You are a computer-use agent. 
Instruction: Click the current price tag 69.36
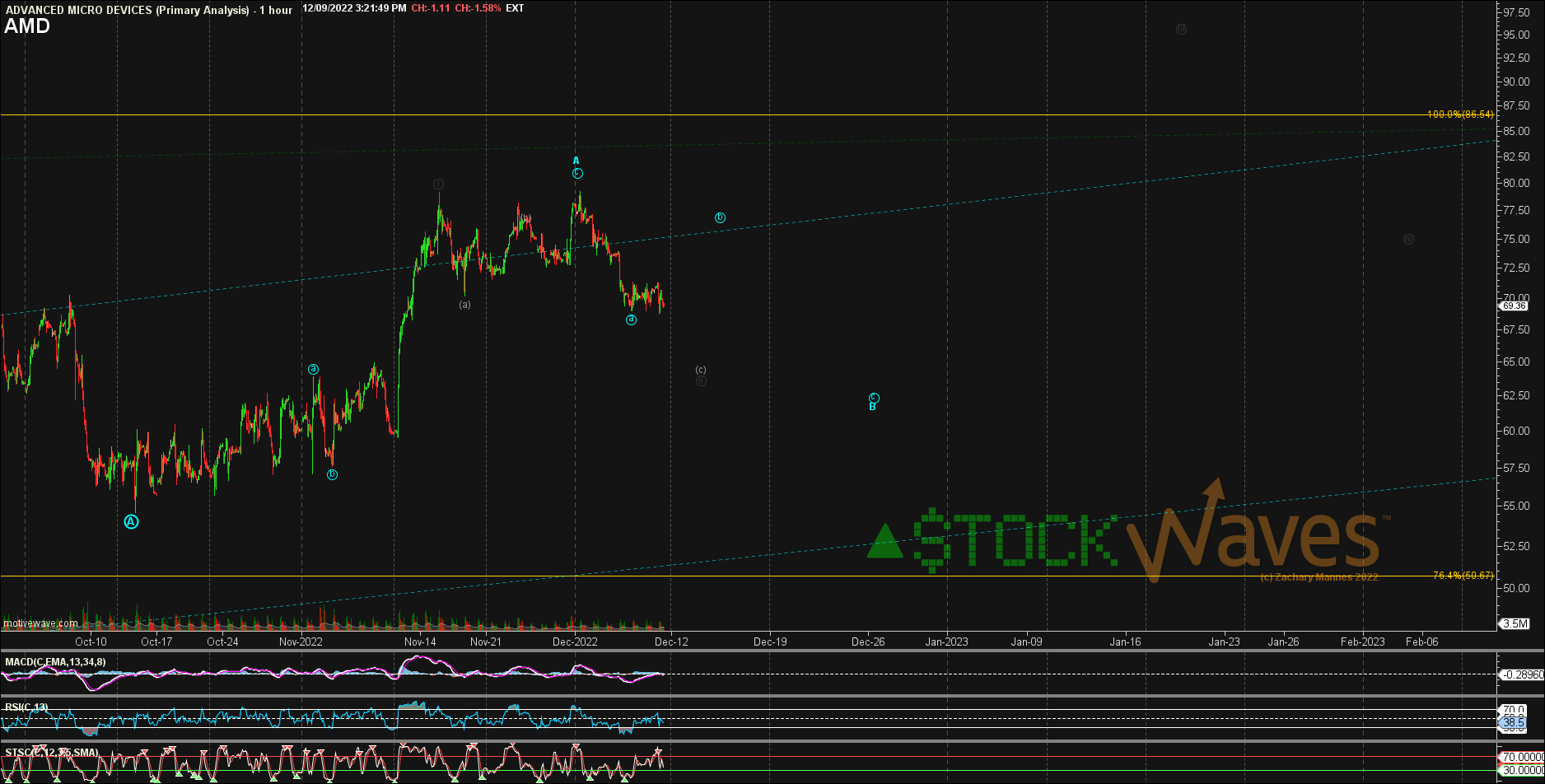click(1514, 306)
